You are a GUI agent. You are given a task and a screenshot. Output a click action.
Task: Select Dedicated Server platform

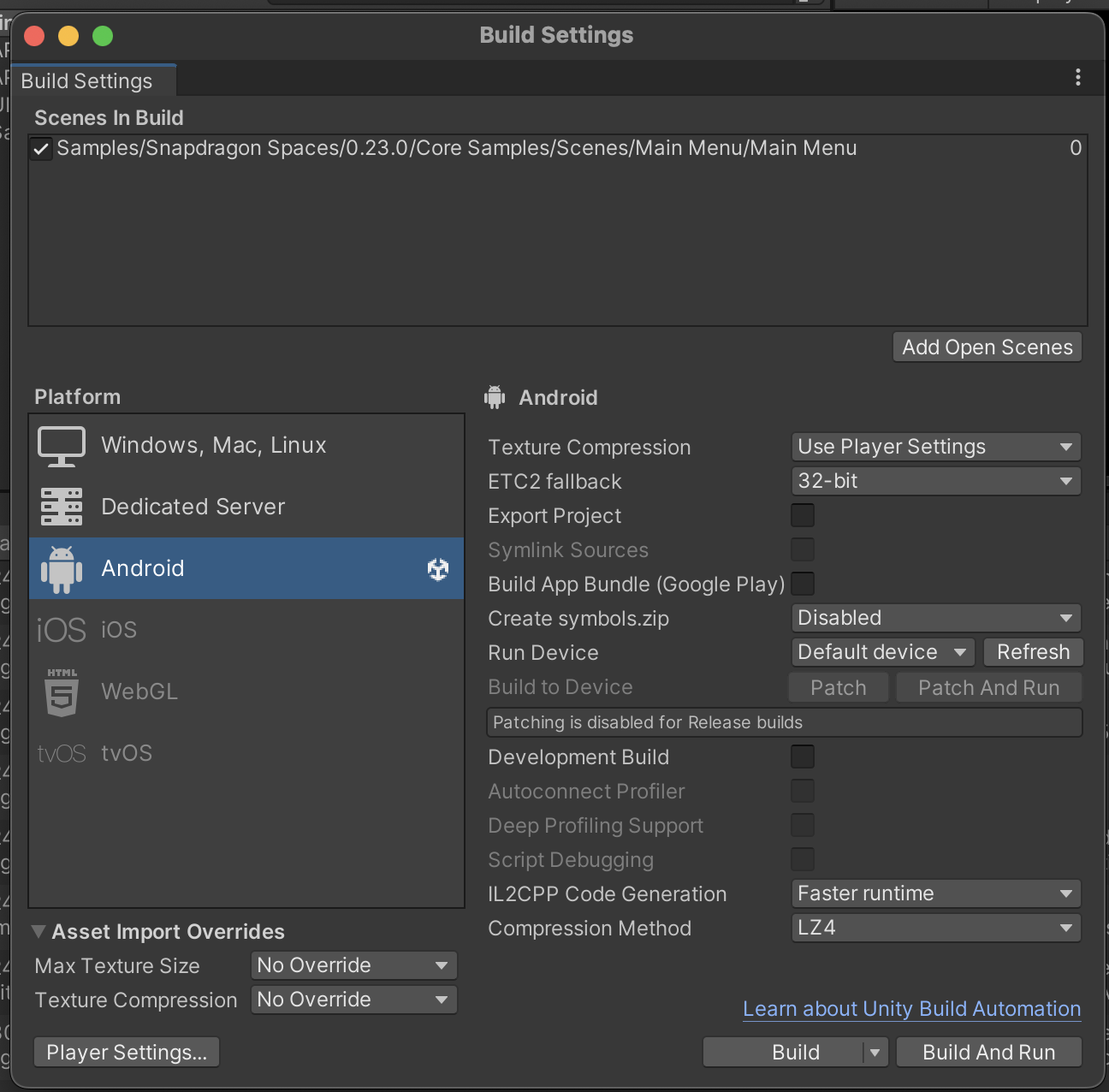(246, 507)
